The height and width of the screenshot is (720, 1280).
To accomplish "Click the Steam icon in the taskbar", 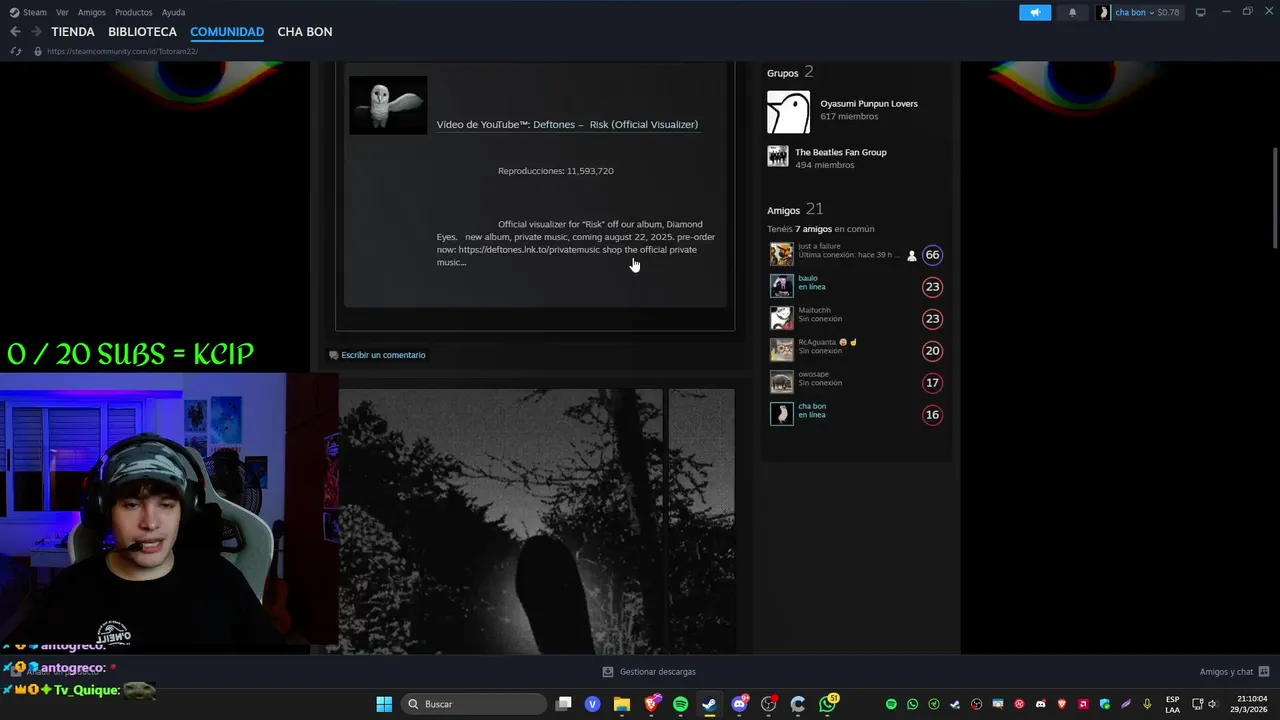I will tap(709, 704).
